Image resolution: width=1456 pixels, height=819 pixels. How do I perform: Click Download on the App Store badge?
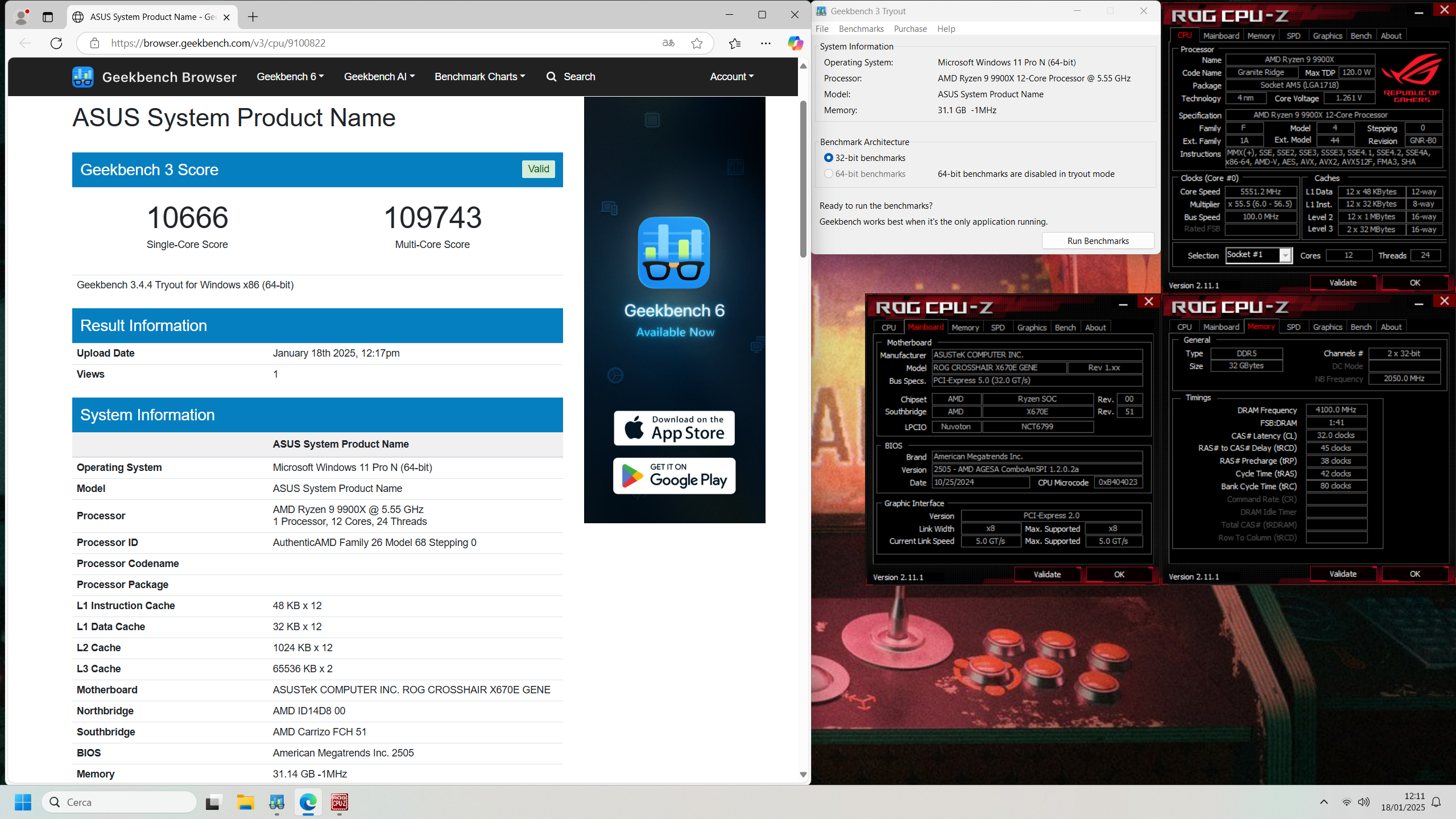coord(674,428)
